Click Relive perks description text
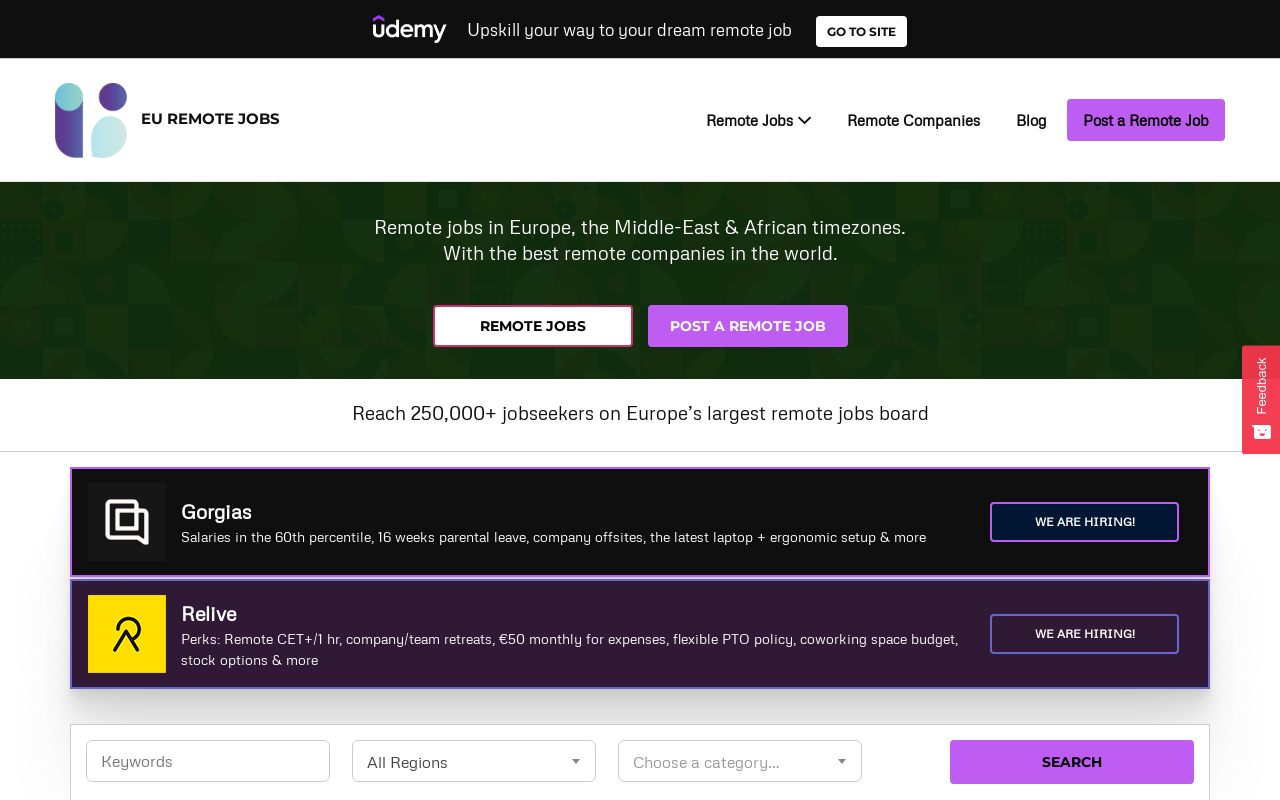This screenshot has width=1280, height=800. (570, 649)
